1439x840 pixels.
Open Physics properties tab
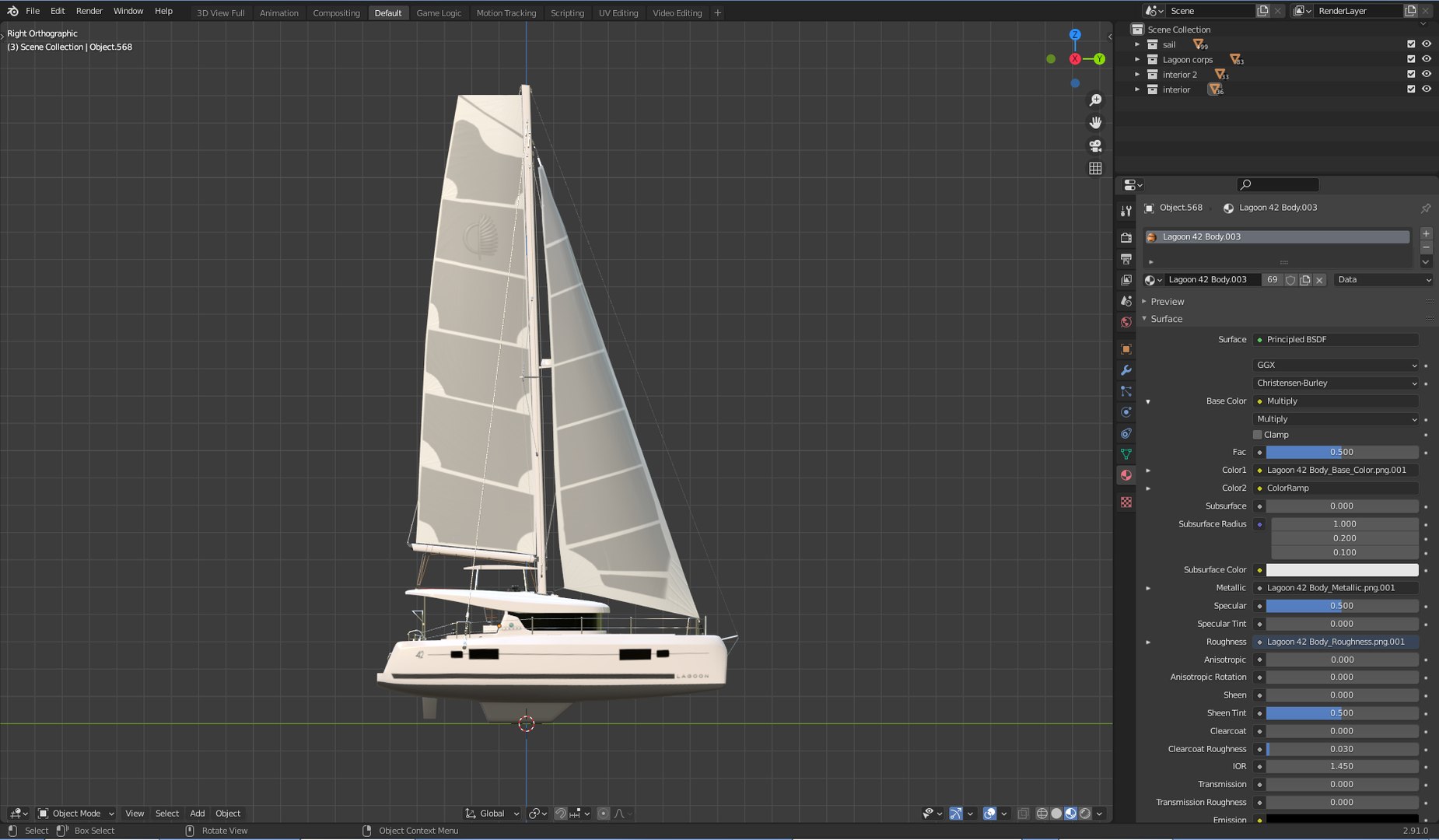tap(1126, 412)
